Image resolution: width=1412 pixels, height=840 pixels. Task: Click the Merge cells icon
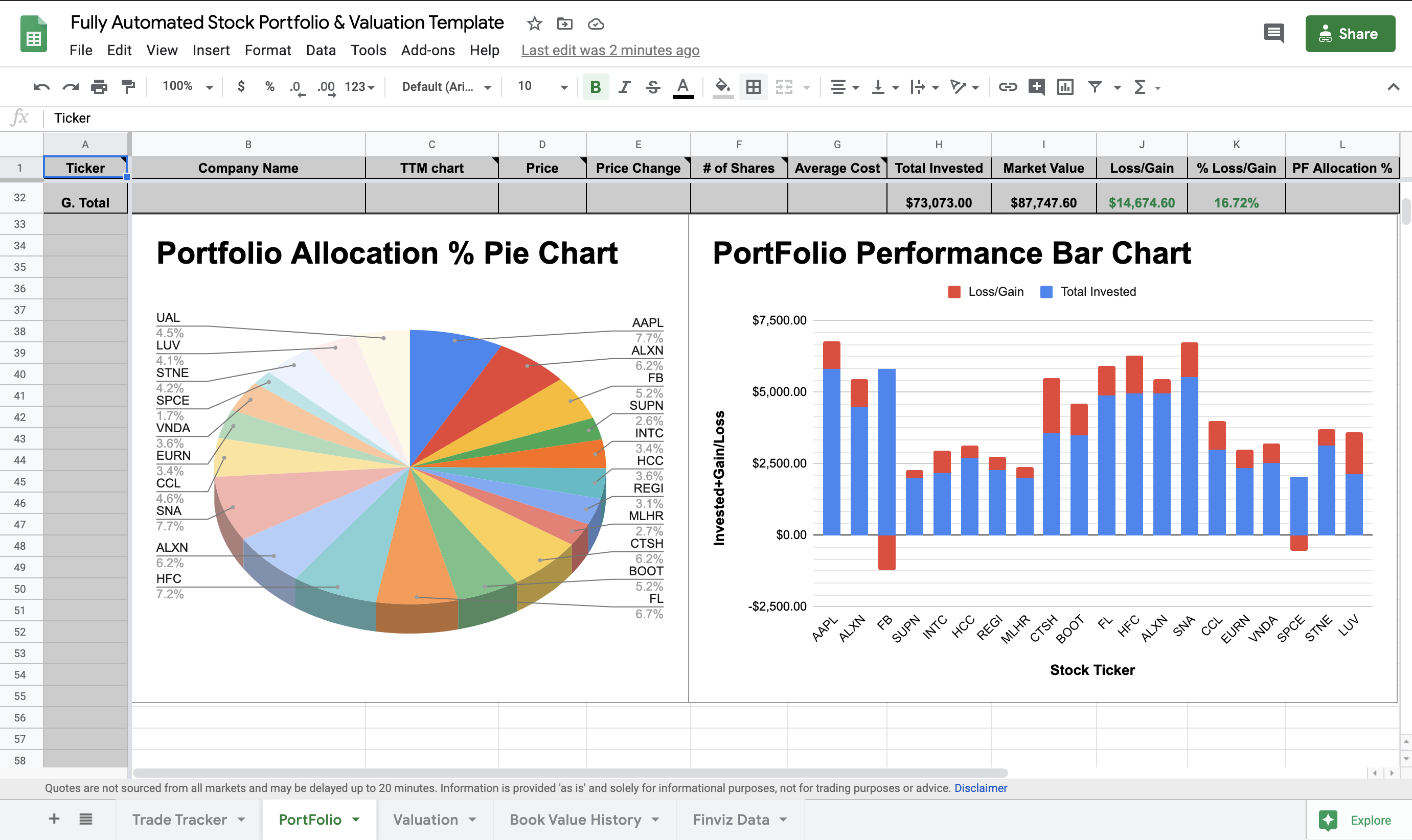(x=784, y=86)
